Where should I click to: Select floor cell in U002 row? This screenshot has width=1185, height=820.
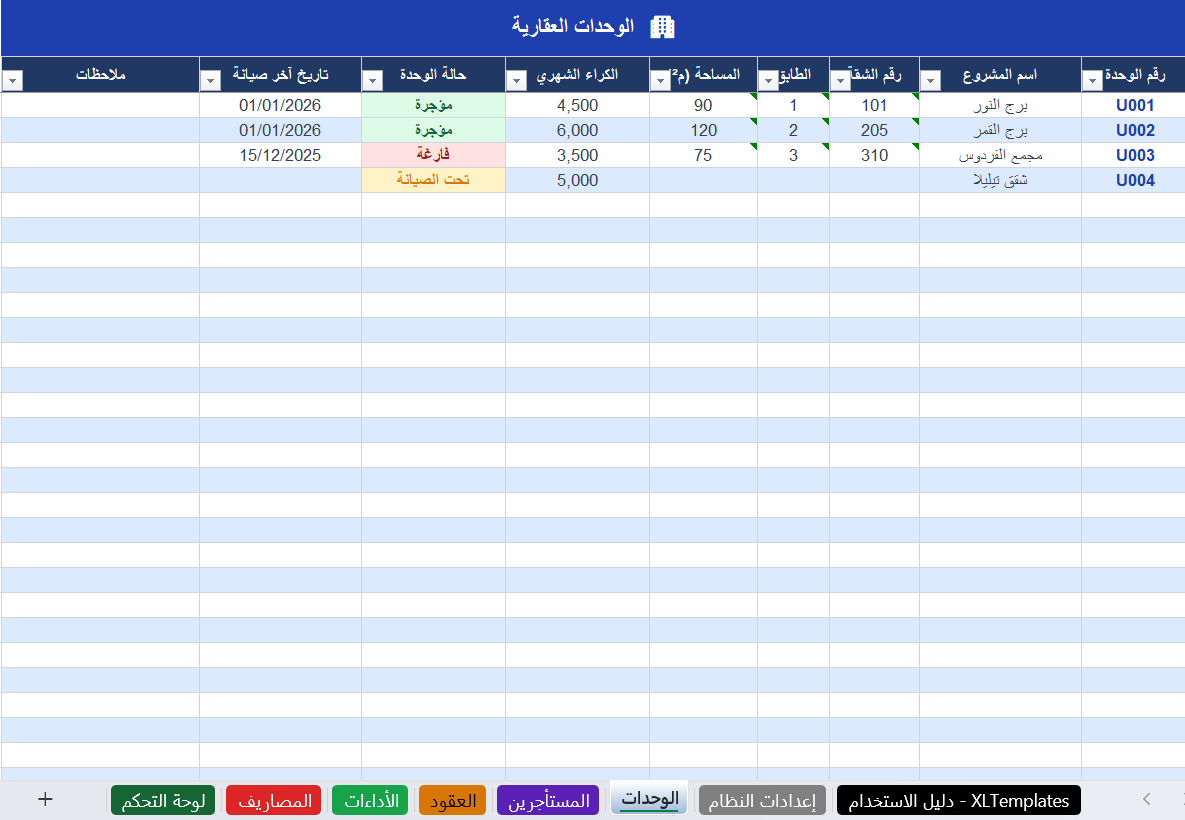(794, 130)
